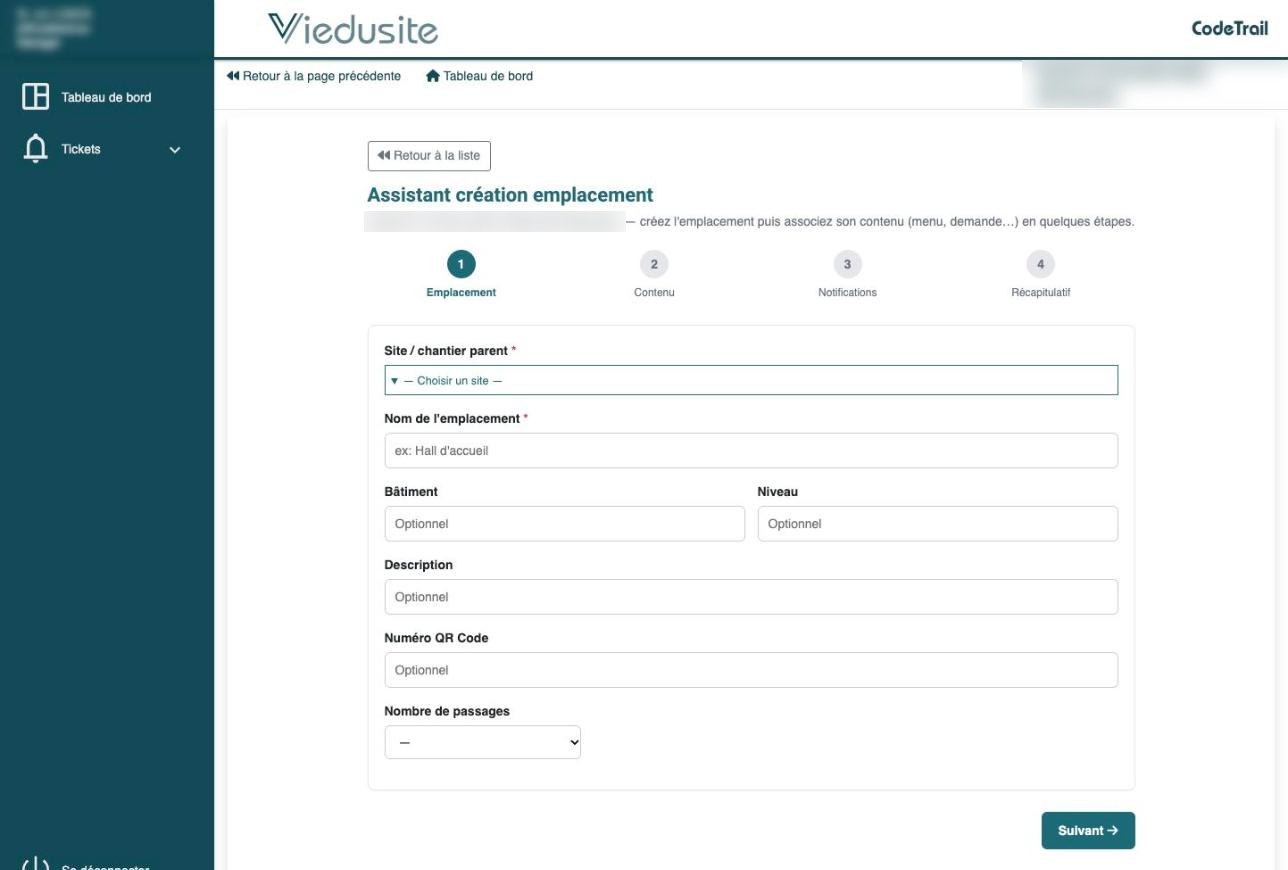The image size is (1288, 870).
Task: Click the Nombre de passages label
Action: pyautogui.click(x=447, y=711)
